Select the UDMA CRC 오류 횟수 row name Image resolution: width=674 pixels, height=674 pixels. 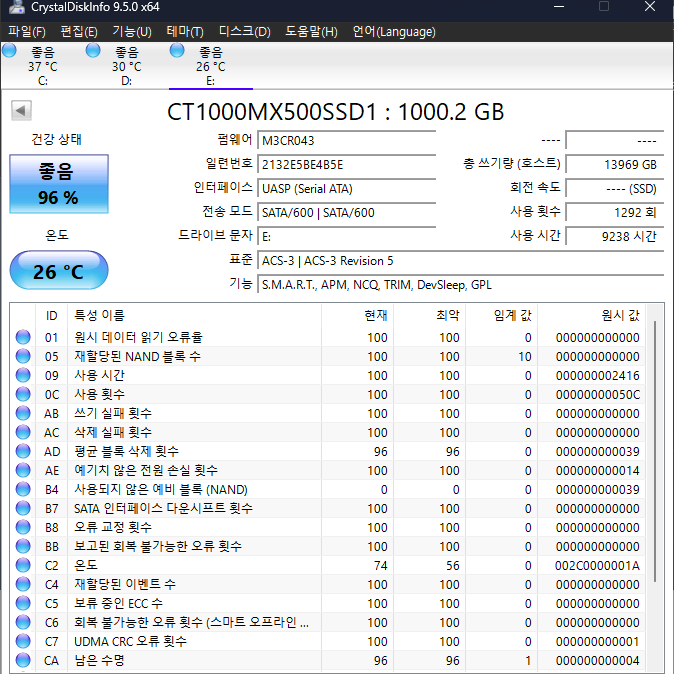click(130, 641)
